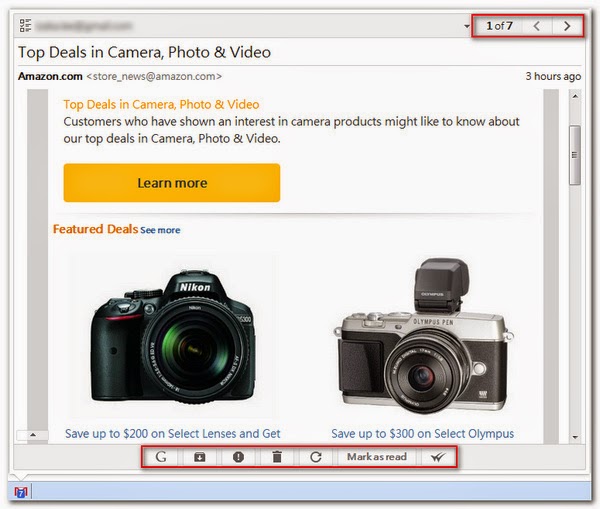Open 'Save up to $200 on Select Lenses' link
Viewport: 600px width, 509px height.
coord(173,433)
